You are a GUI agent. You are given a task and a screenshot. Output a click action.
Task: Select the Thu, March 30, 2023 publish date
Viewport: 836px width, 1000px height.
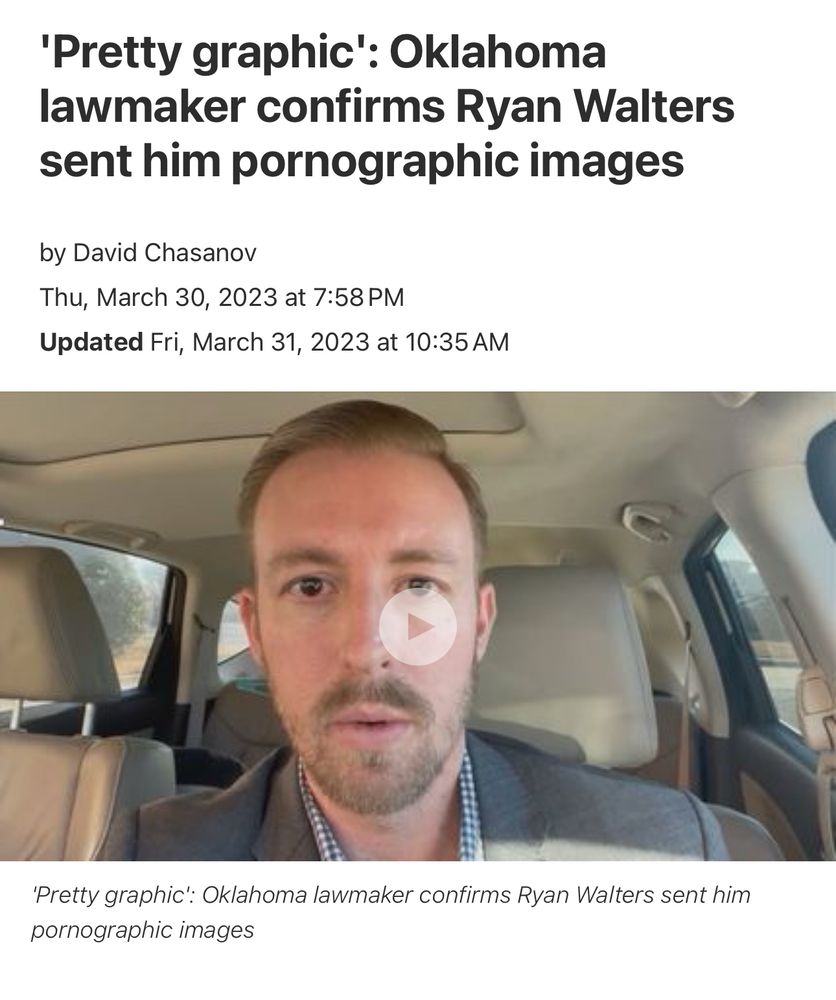tap(159, 298)
